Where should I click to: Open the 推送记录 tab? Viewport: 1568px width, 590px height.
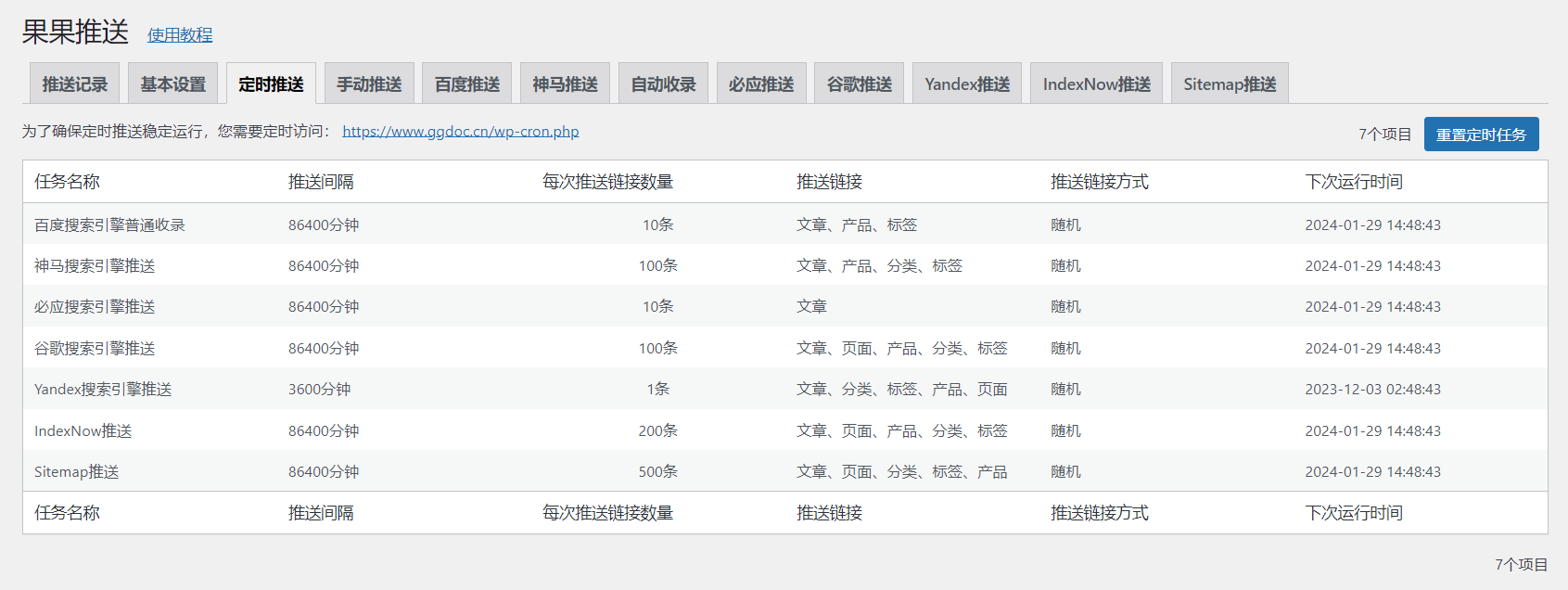click(x=75, y=83)
